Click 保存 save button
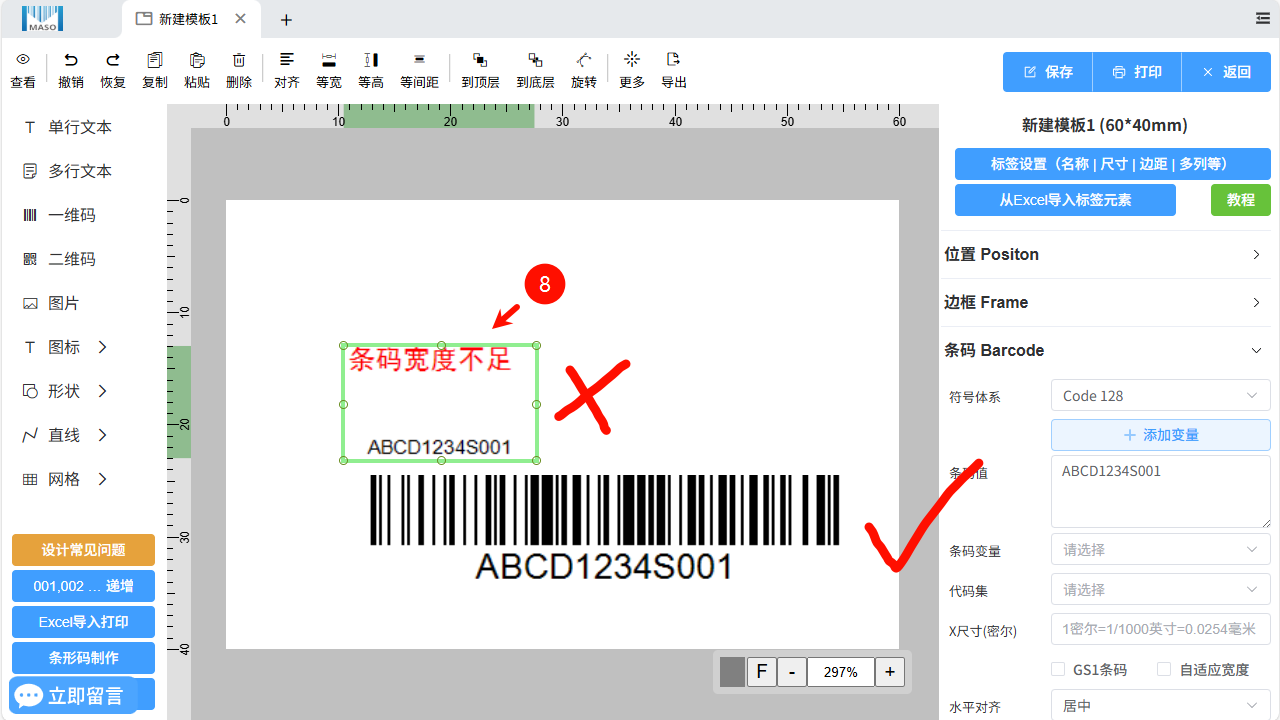This screenshot has height=720, width=1280. tap(1048, 72)
